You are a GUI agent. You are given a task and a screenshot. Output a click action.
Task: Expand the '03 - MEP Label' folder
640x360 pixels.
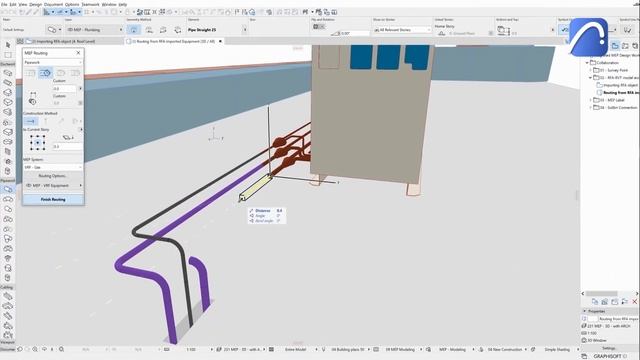591,100
